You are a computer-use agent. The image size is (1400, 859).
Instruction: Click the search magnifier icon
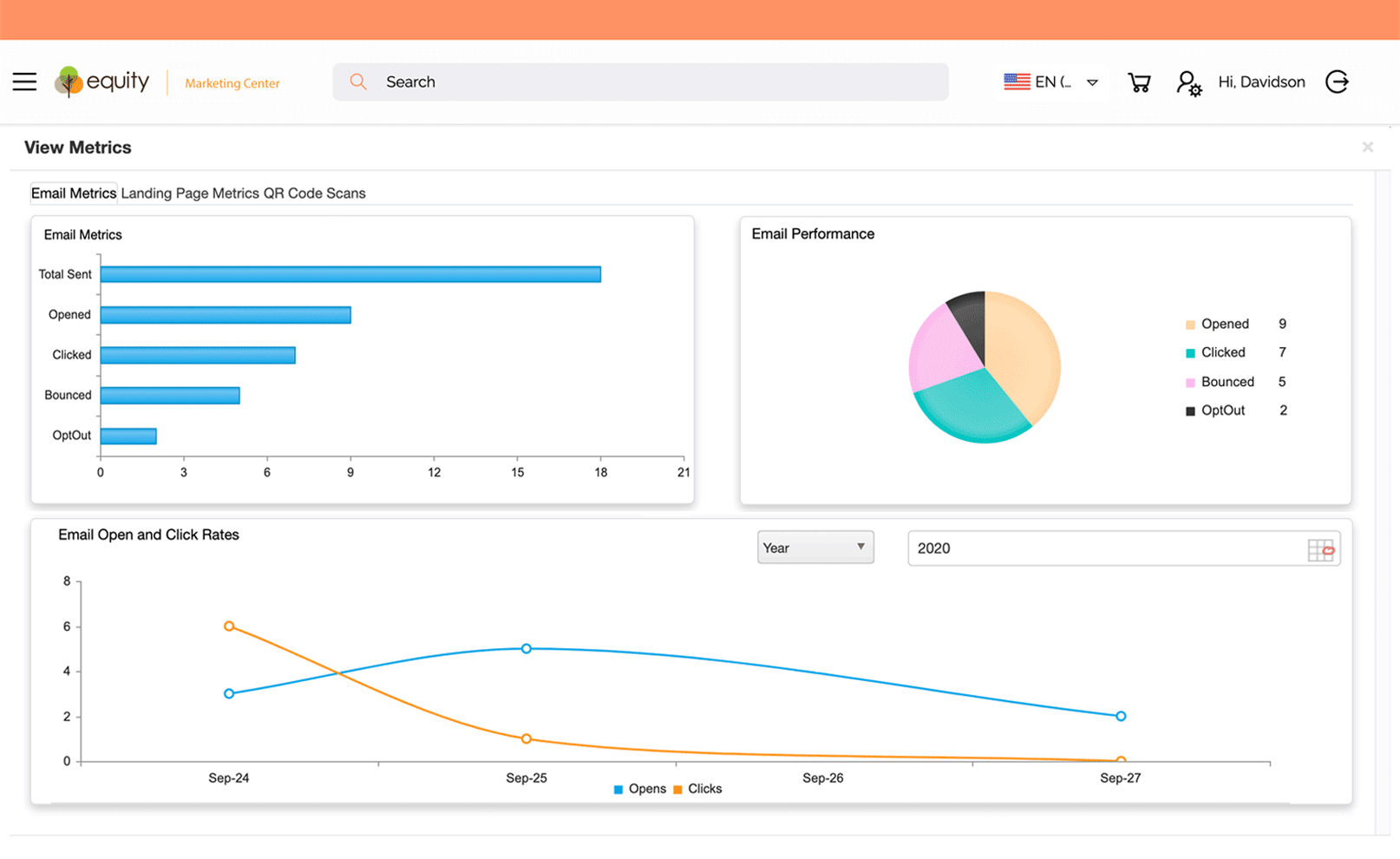click(358, 81)
